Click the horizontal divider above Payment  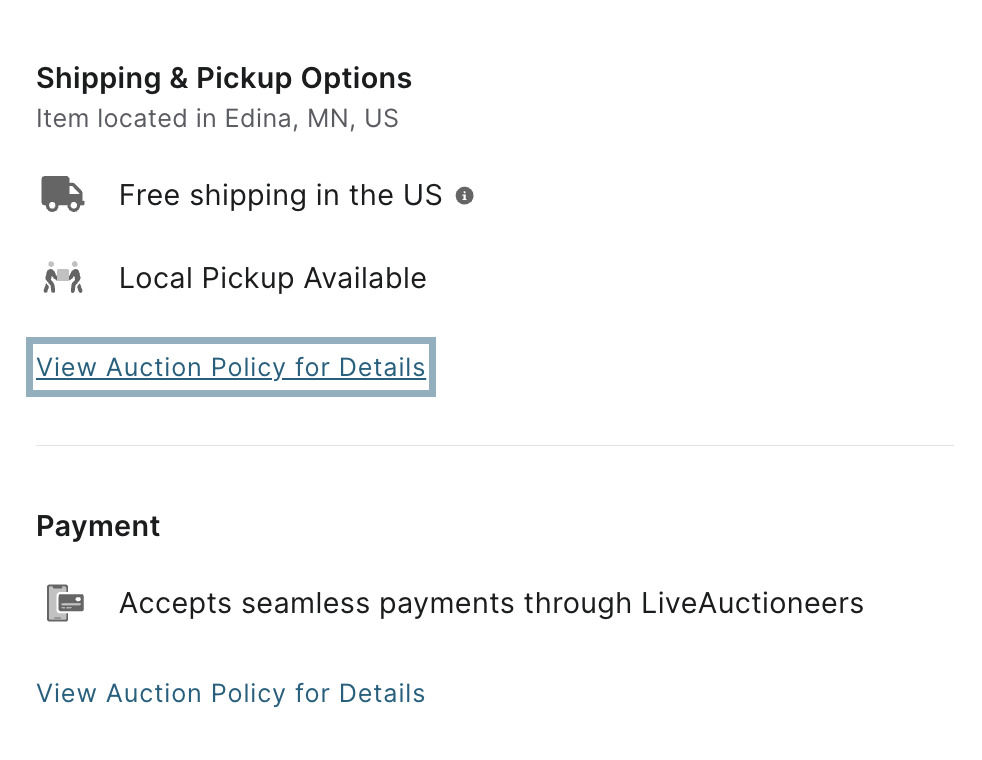click(495, 446)
